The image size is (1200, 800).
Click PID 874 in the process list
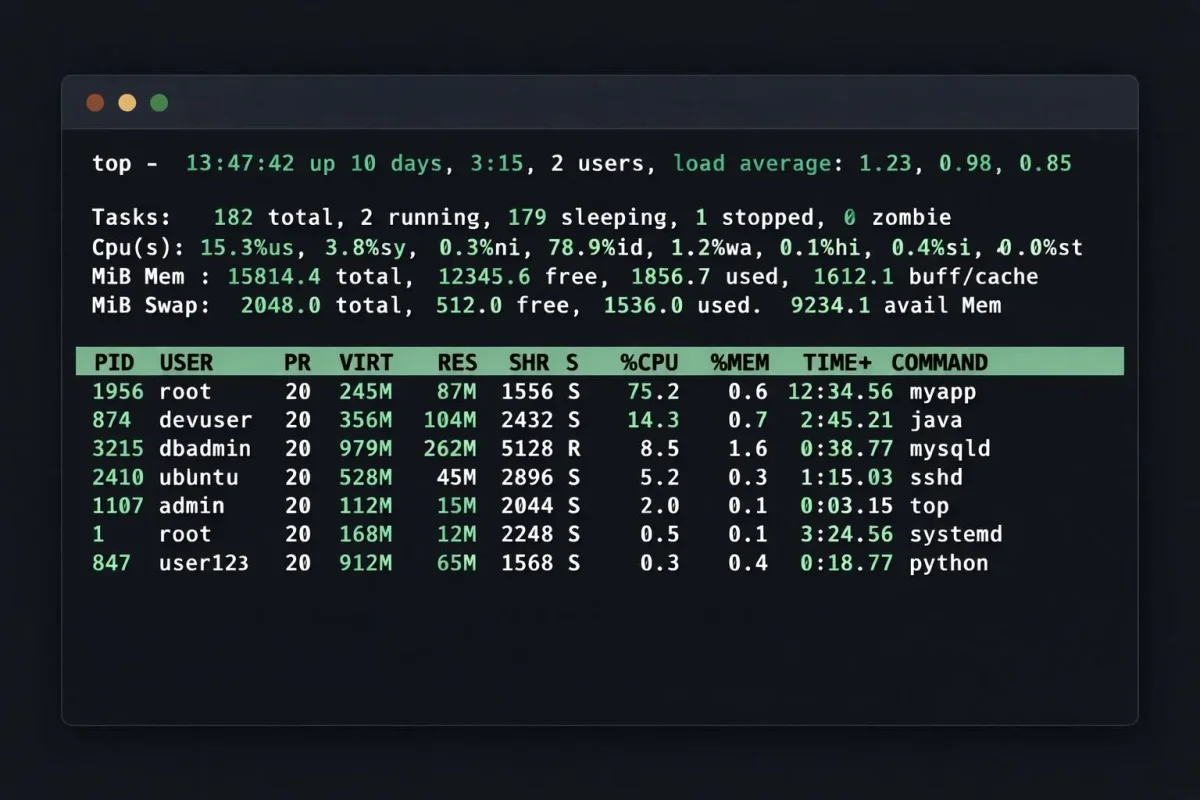(112, 420)
